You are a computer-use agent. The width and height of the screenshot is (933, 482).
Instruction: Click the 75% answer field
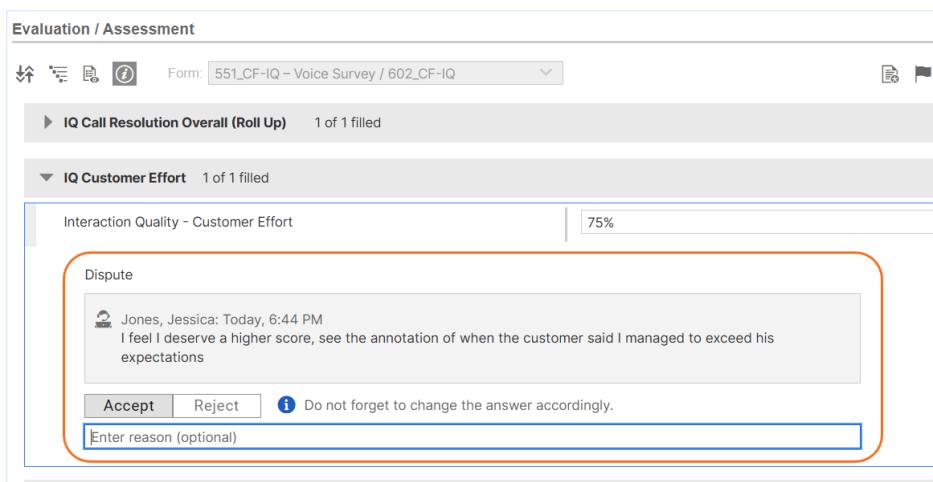(x=756, y=223)
